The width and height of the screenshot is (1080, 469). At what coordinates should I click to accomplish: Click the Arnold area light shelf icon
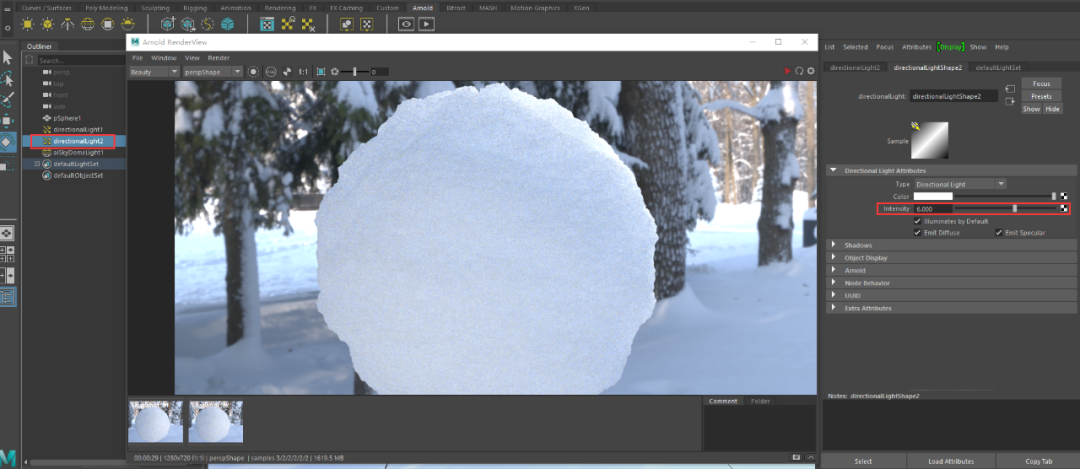27,23
